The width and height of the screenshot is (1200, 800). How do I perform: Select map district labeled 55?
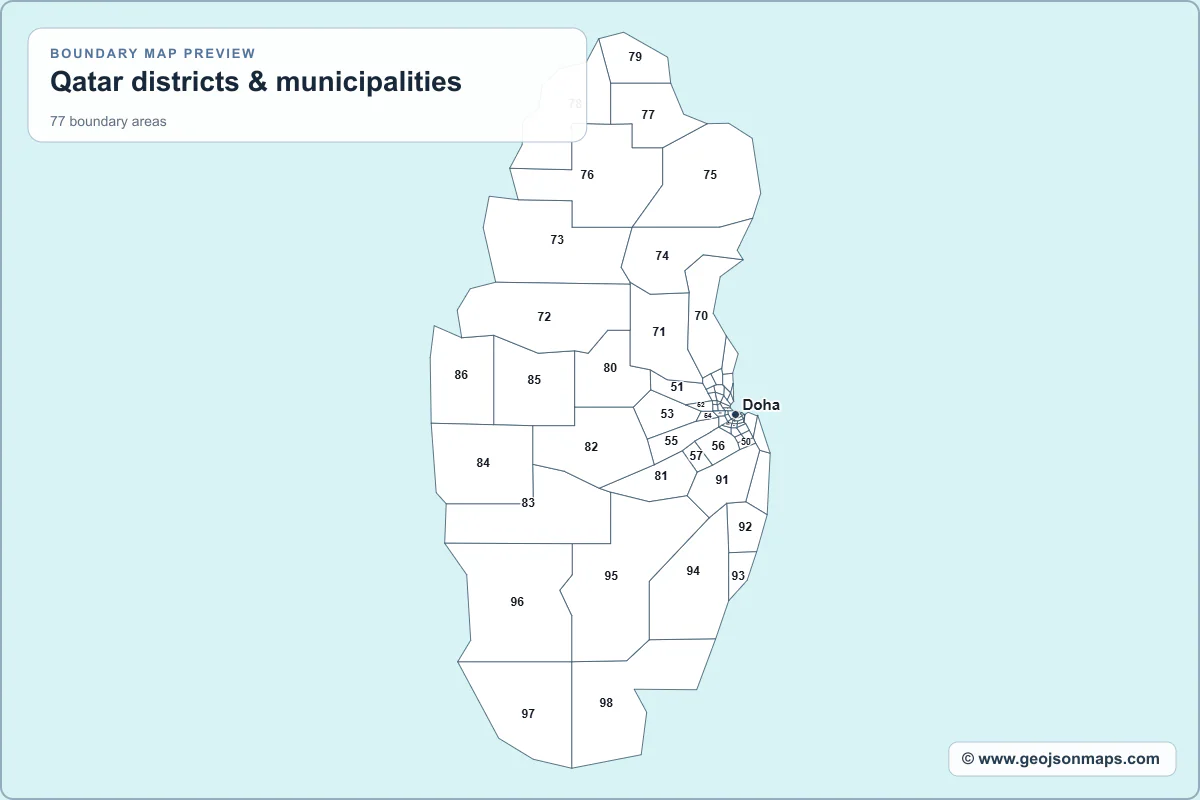click(x=671, y=441)
